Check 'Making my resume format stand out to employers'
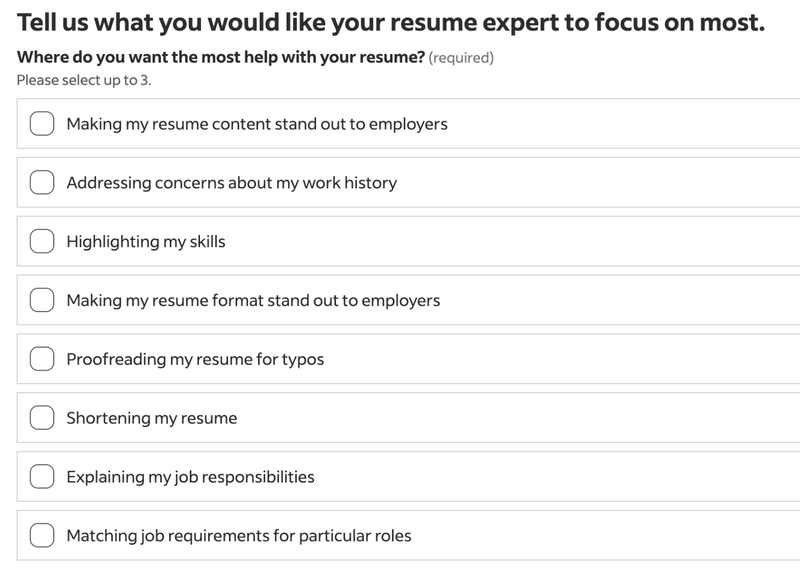The image size is (800, 578). point(41,301)
